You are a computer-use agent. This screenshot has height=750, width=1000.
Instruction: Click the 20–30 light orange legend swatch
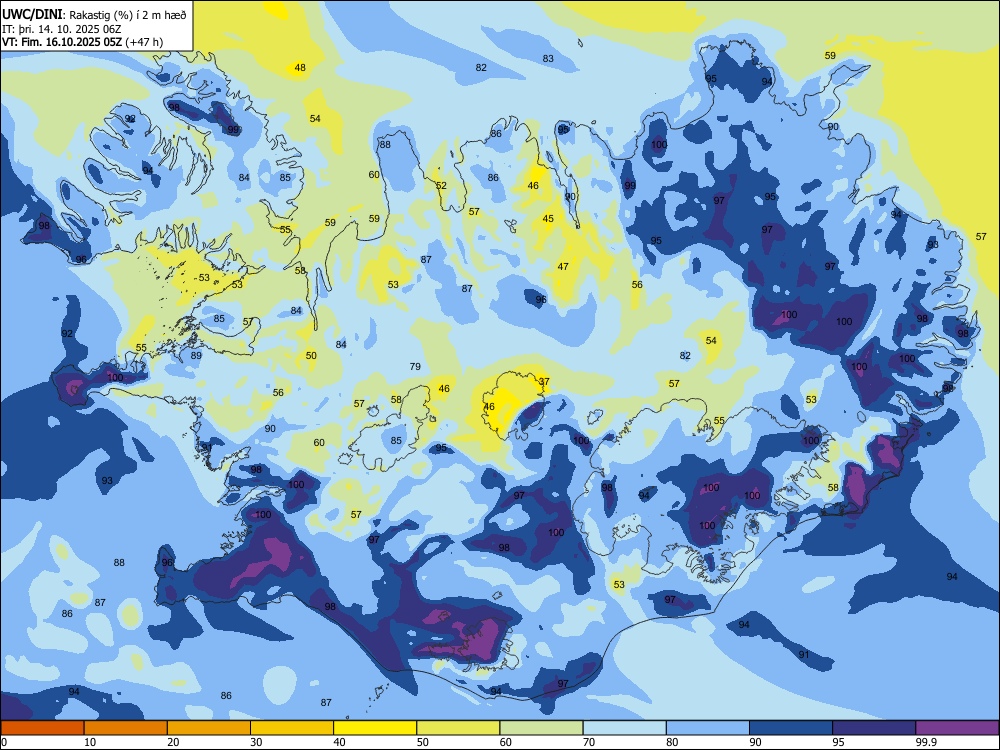coord(209,728)
